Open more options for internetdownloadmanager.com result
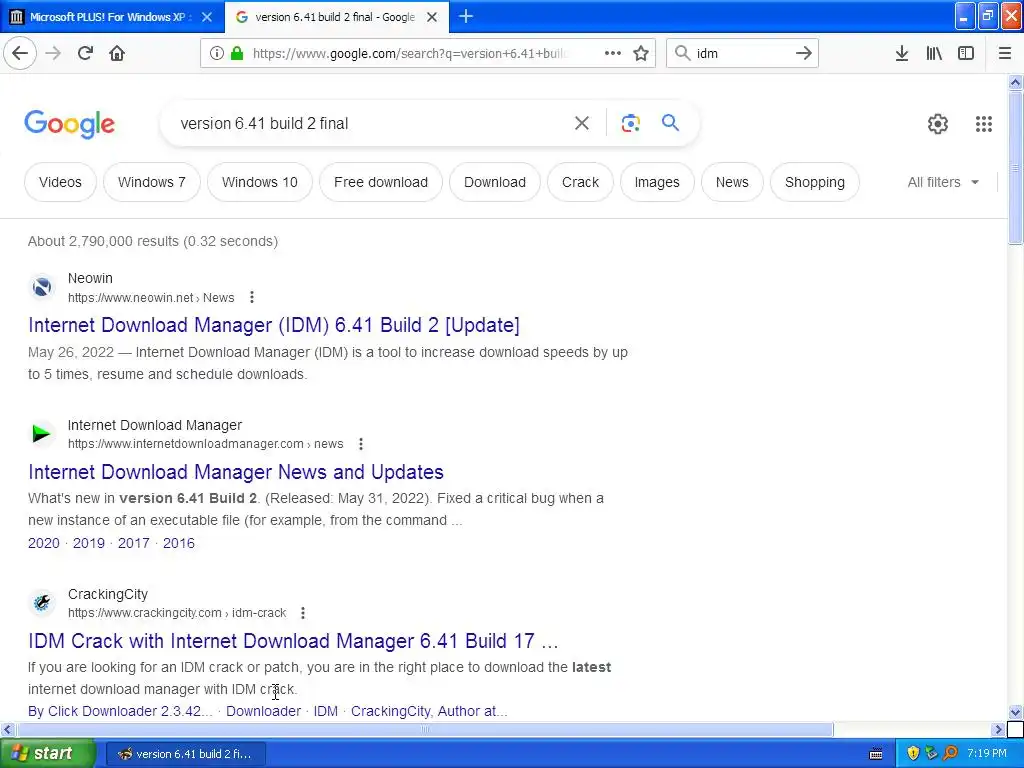1024x768 pixels. pos(360,444)
